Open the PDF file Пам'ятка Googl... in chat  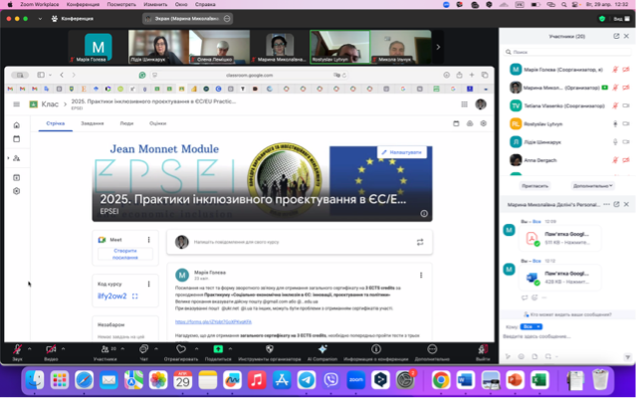click(x=559, y=238)
